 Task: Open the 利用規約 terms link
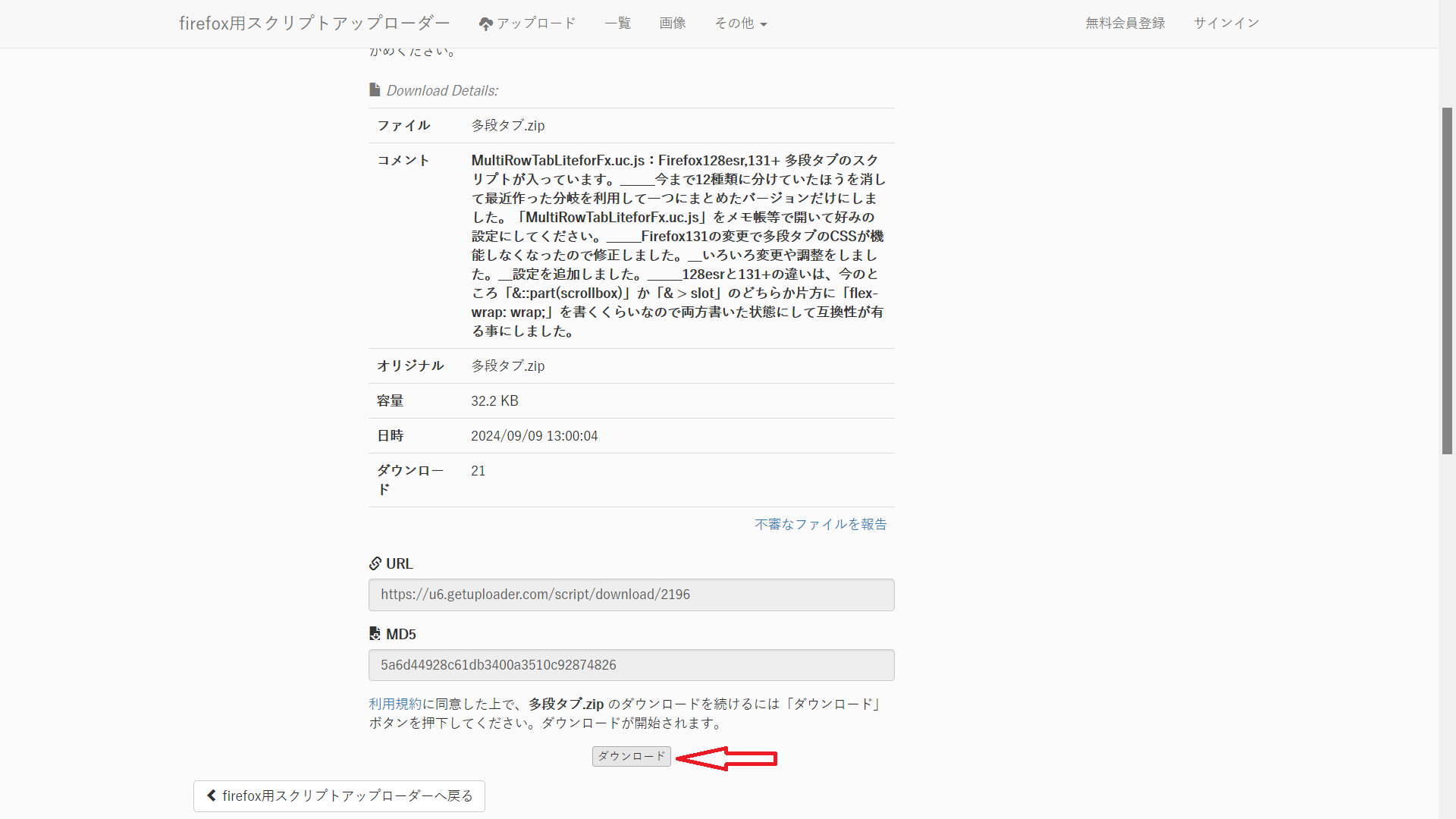pyautogui.click(x=395, y=704)
